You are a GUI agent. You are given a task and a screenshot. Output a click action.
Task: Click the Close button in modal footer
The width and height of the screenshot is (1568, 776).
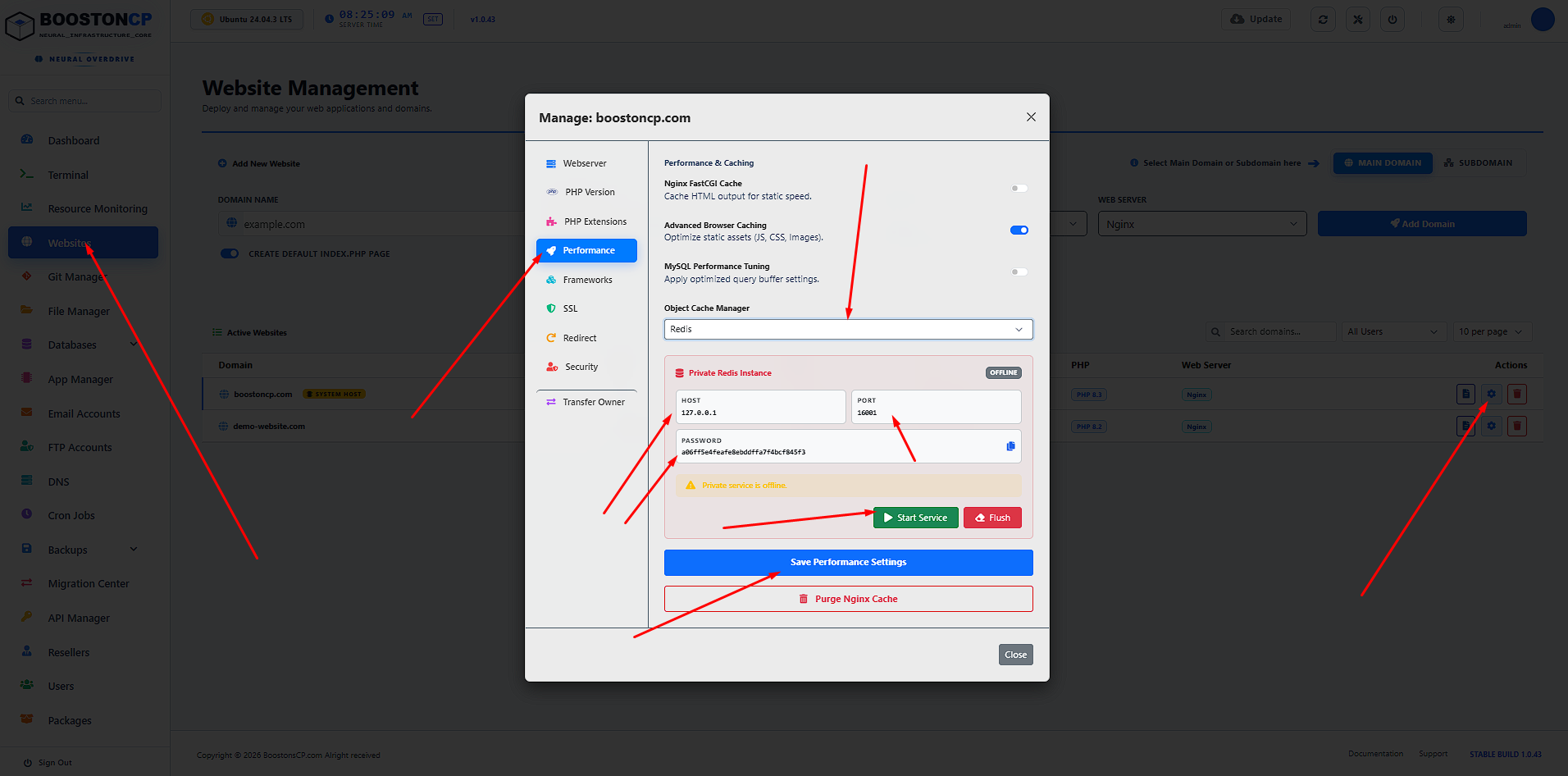(x=1015, y=655)
